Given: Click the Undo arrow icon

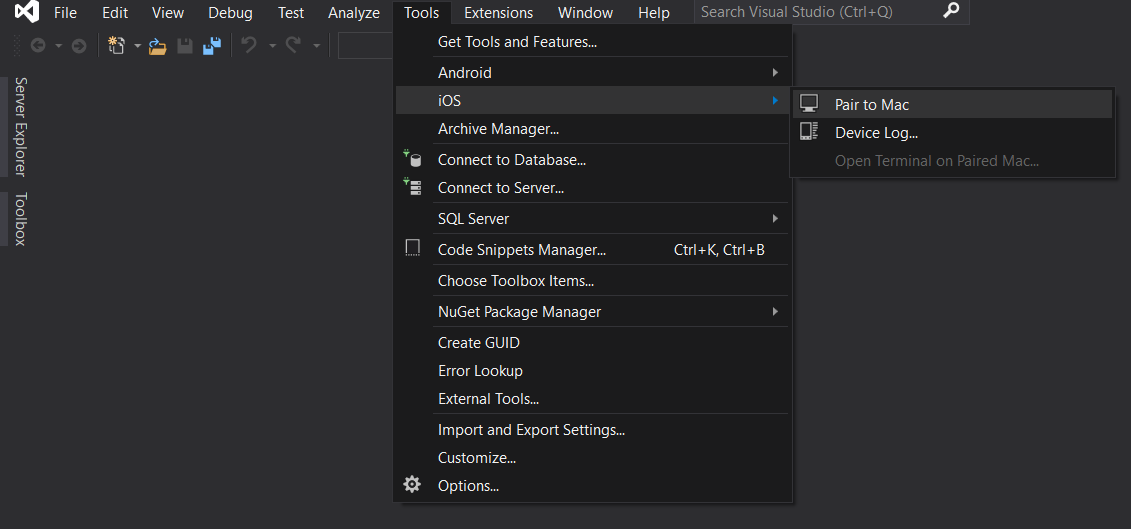Looking at the screenshot, I should 249,45.
